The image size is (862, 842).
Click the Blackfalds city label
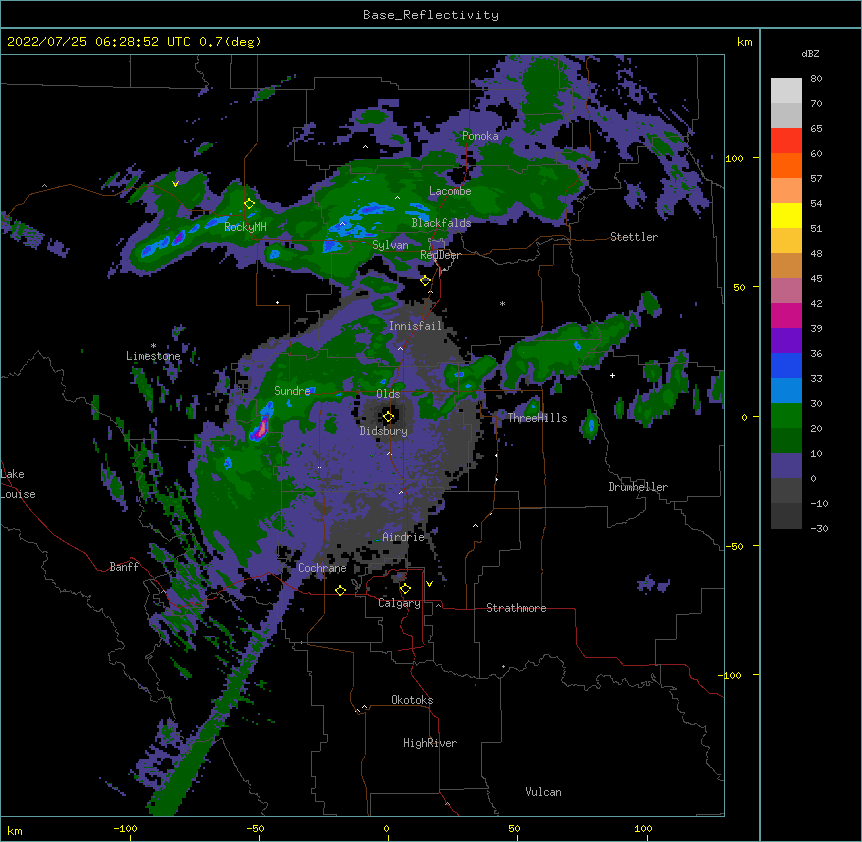[441, 223]
